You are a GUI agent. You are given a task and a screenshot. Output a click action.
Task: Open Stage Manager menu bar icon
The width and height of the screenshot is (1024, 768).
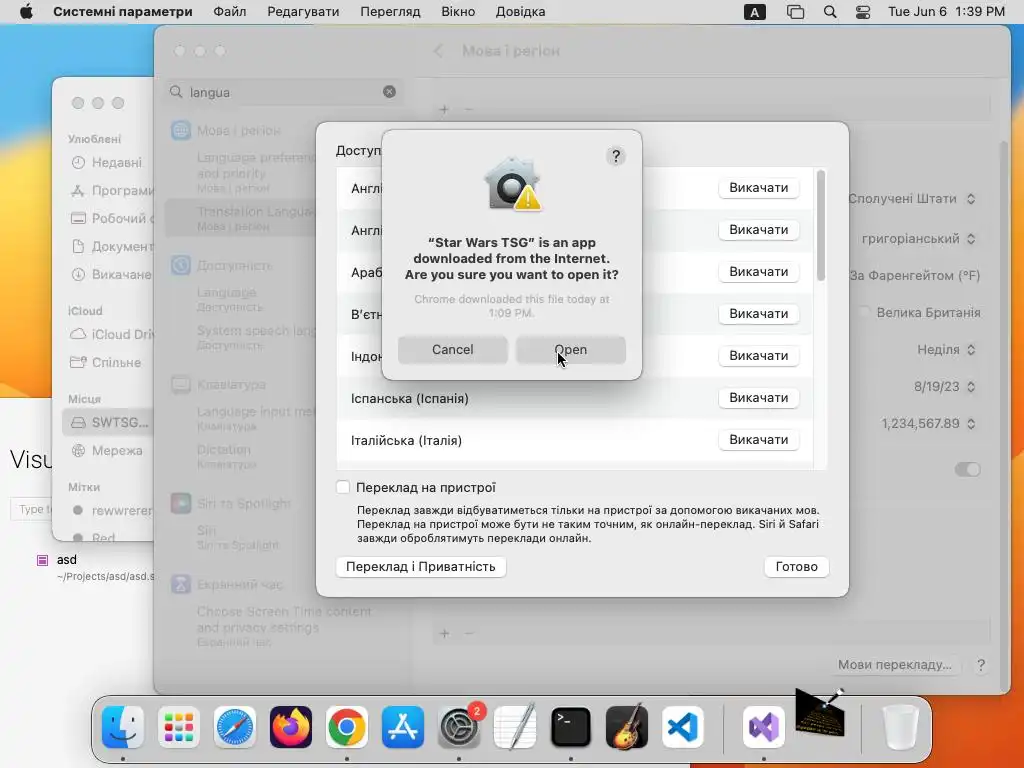tap(795, 12)
